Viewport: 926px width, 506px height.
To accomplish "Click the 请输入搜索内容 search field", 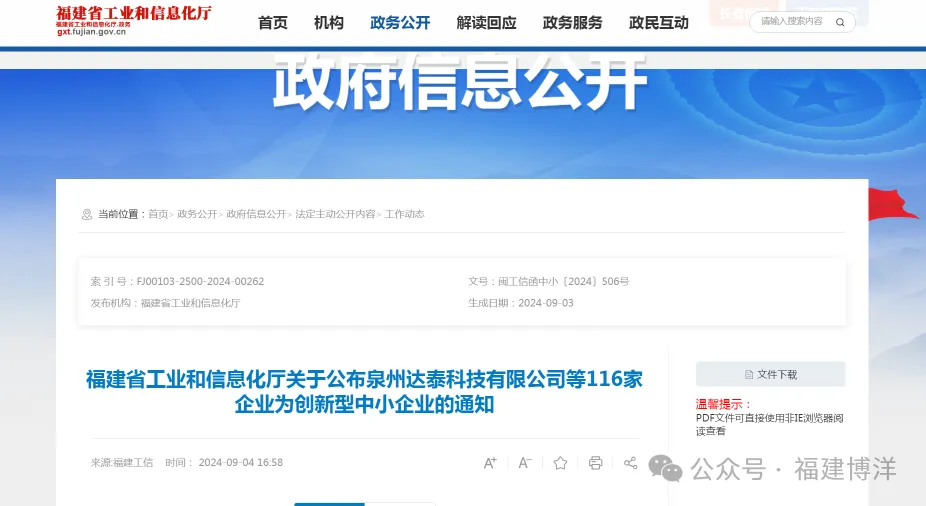I will point(791,22).
